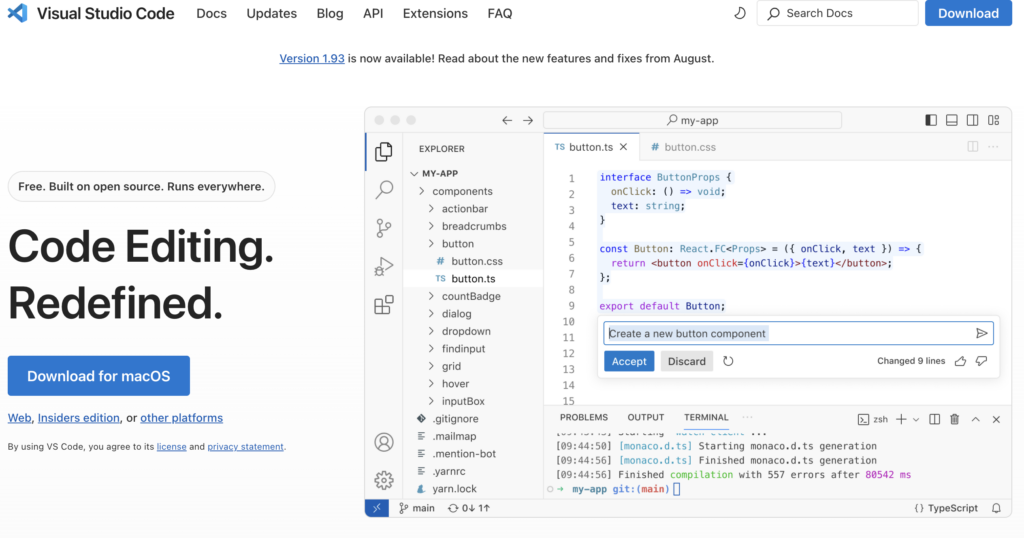The image size is (1024, 538).
Task: Toggle the bottom panel layout button
Action: coord(952,120)
